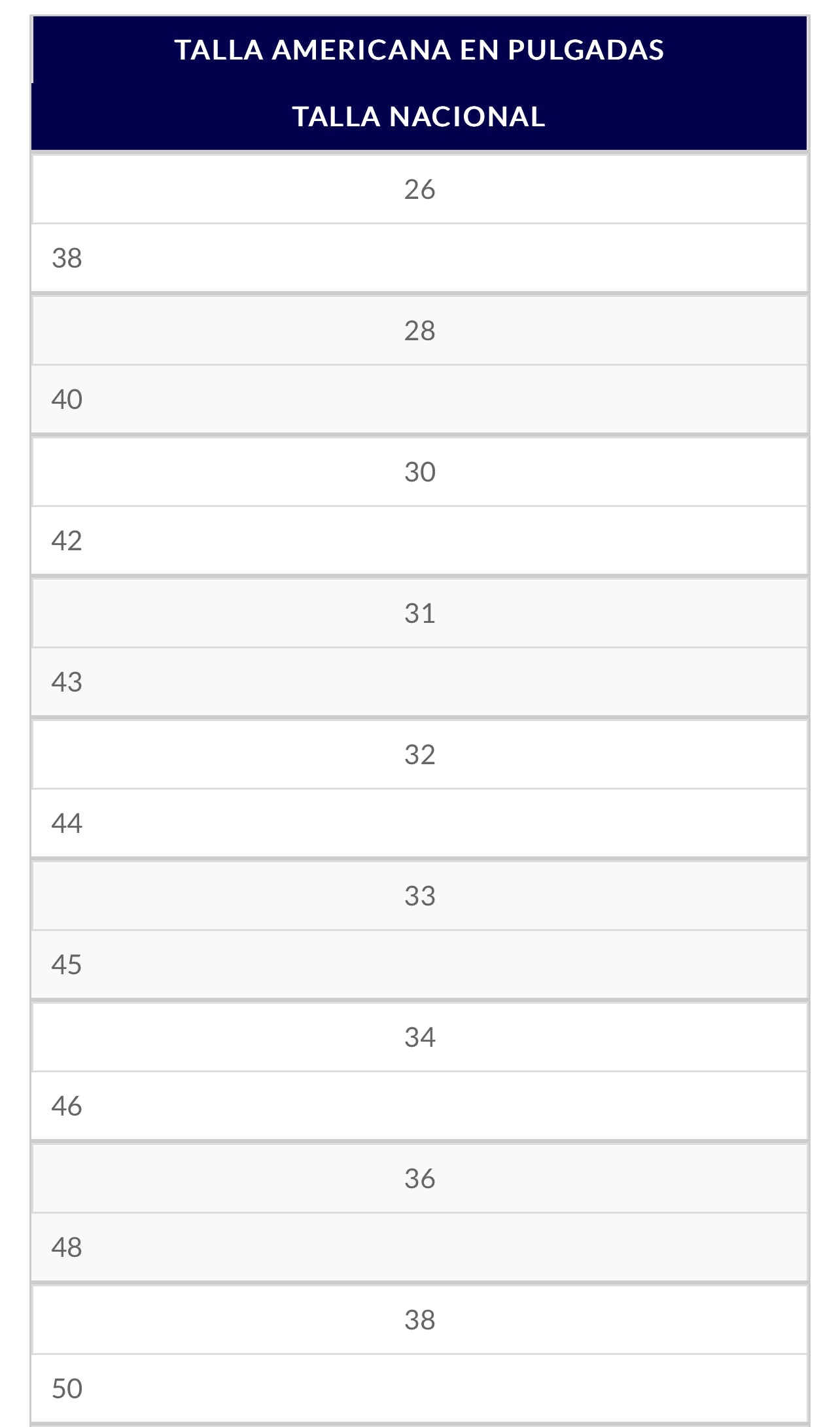Click the American size 33 cell
This screenshot has height=1427, width=840.
[x=419, y=896]
